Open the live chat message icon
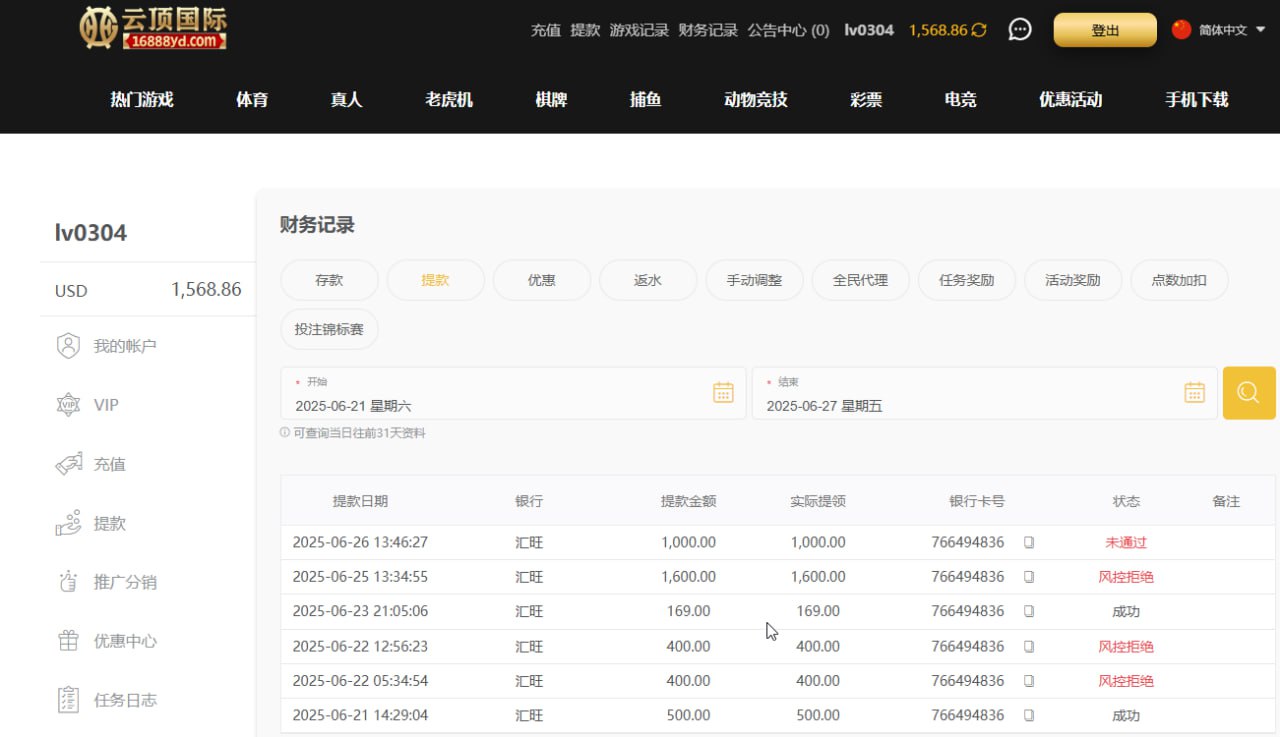The image size is (1280, 737). click(1019, 30)
